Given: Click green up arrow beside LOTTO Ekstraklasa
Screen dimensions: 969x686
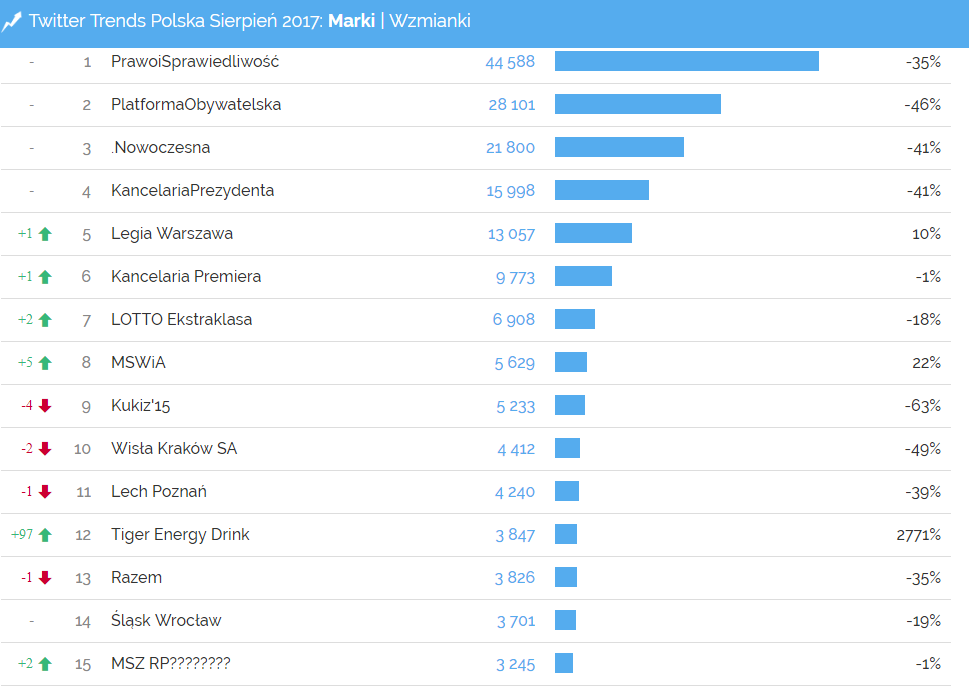Looking at the screenshot, I should tap(45, 320).
